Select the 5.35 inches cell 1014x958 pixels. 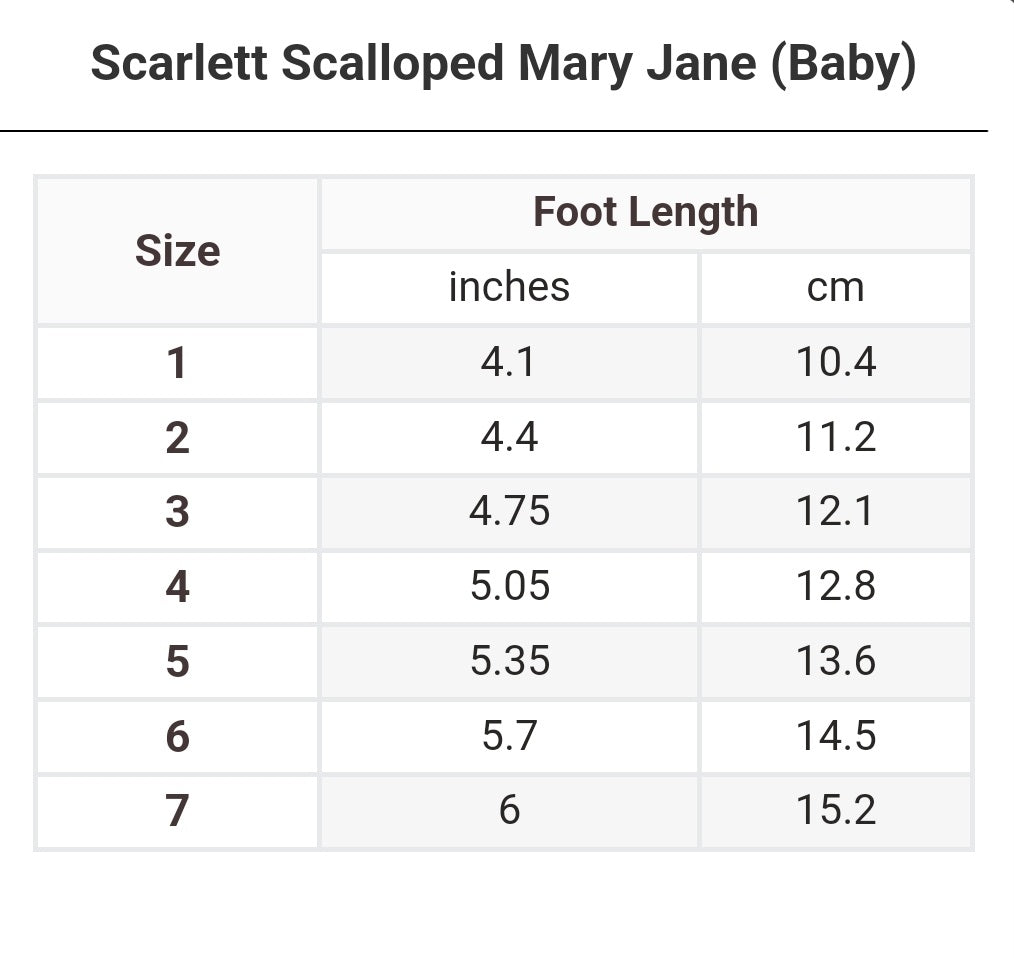pos(509,661)
